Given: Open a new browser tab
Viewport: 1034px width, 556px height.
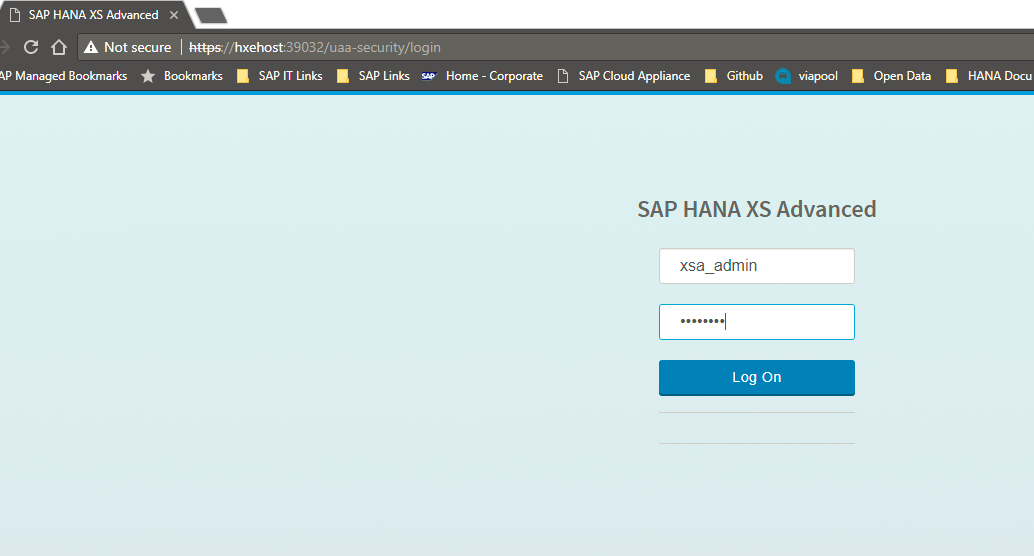Looking at the screenshot, I should point(211,15).
